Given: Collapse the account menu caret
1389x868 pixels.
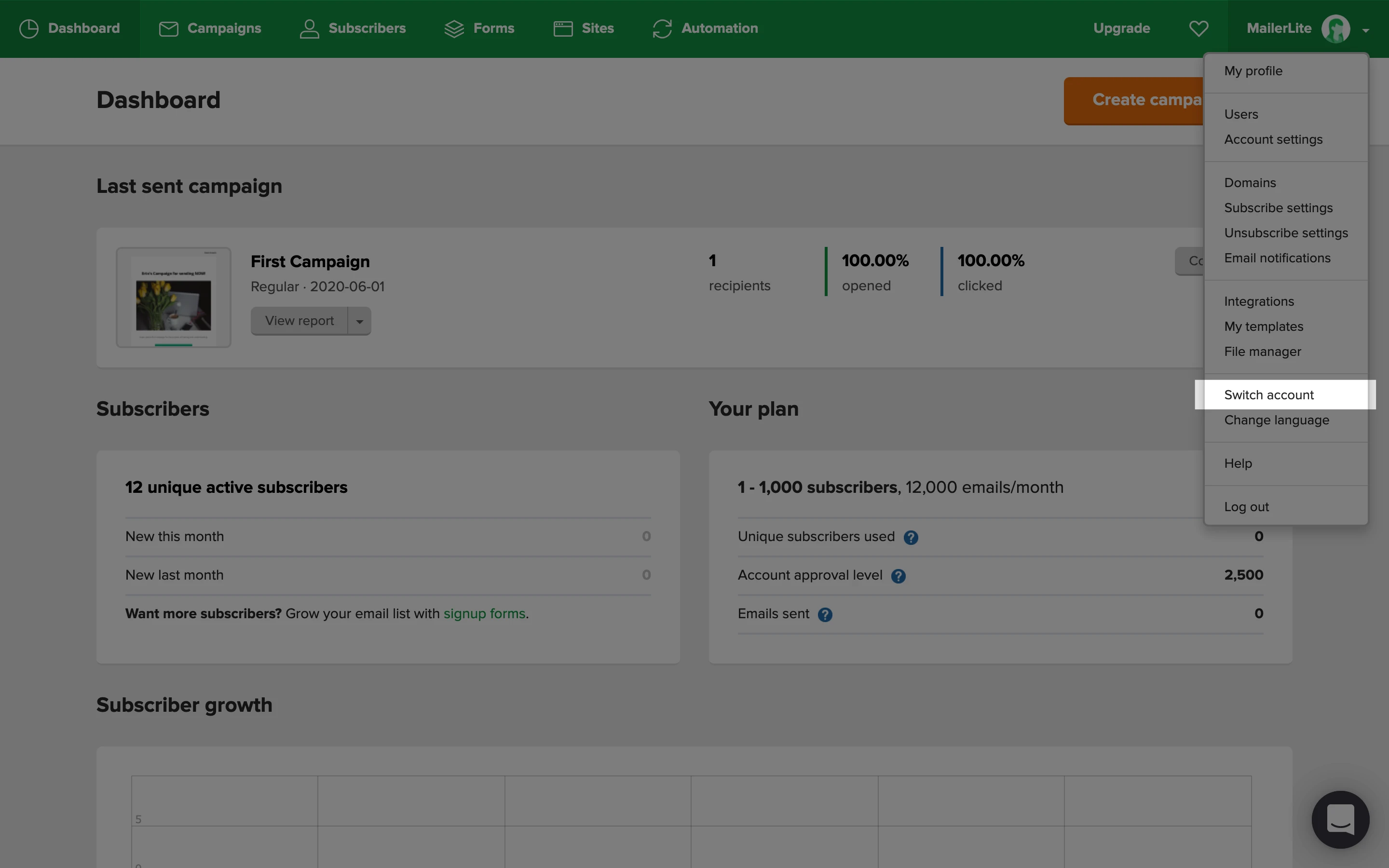Looking at the screenshot, I should coord(1365,30).
